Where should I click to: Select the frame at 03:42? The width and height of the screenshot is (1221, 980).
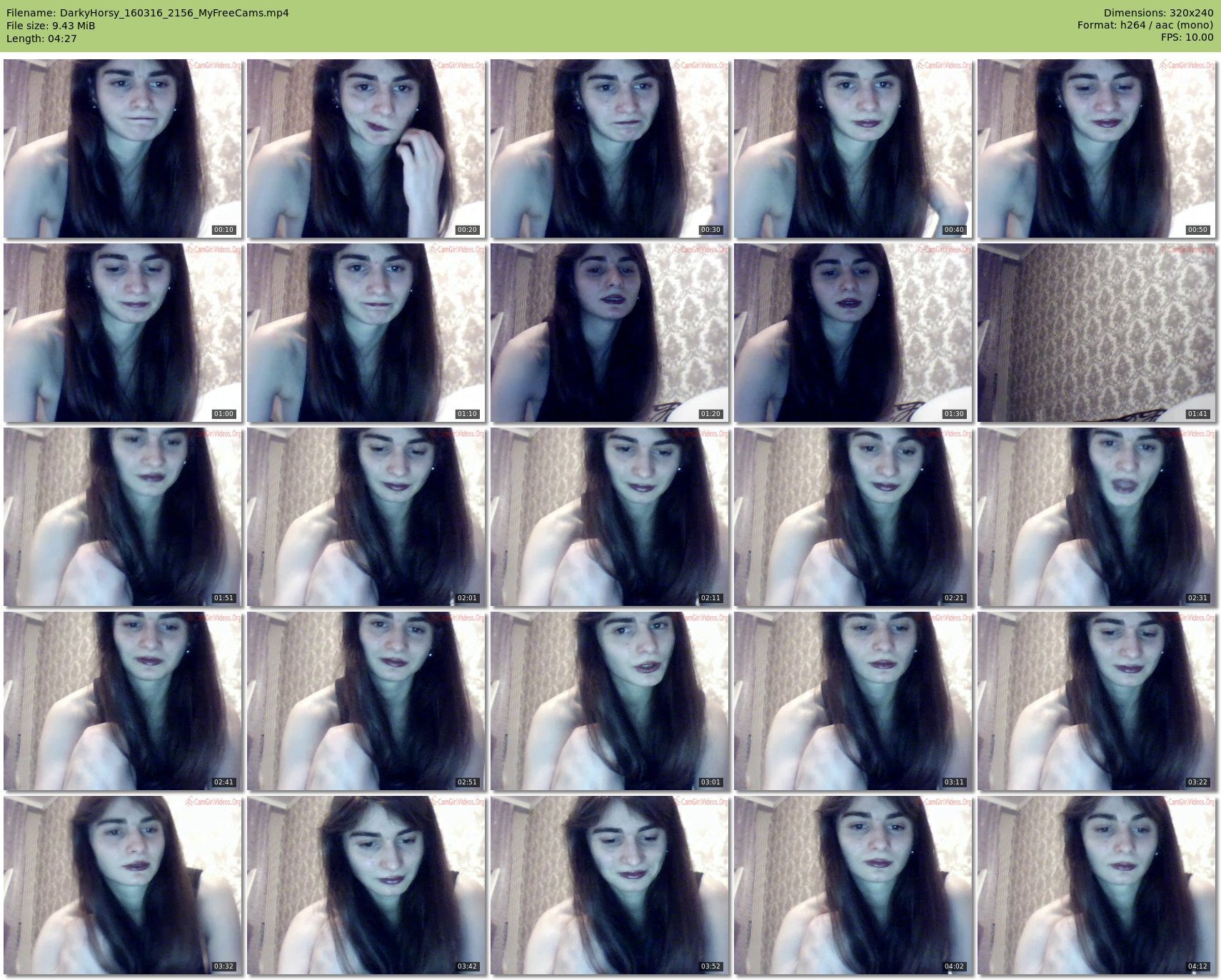coord(366,885)
